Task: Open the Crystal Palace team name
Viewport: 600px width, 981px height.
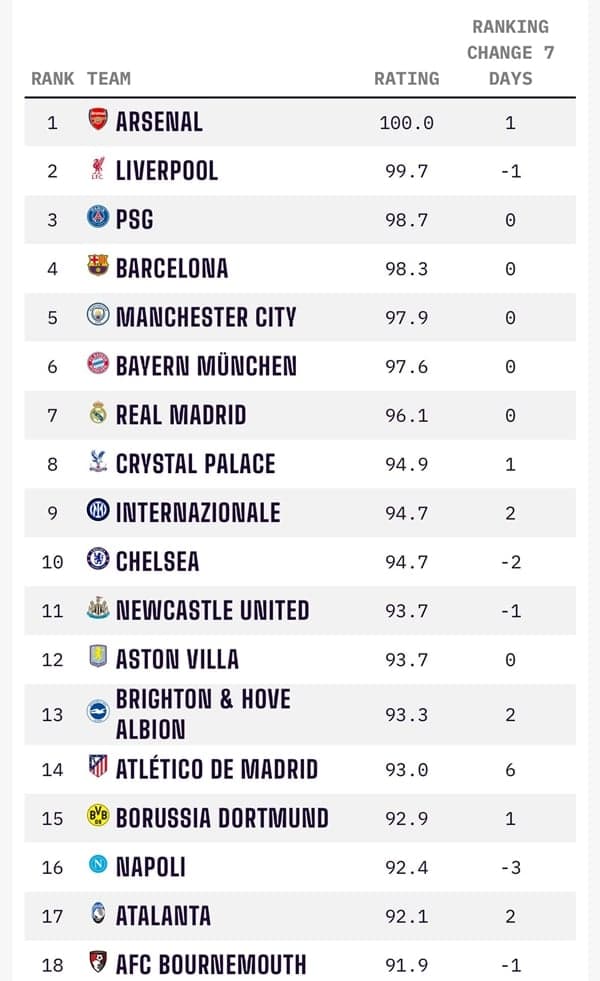Action: pyautogui.click(x=195, y=463)
